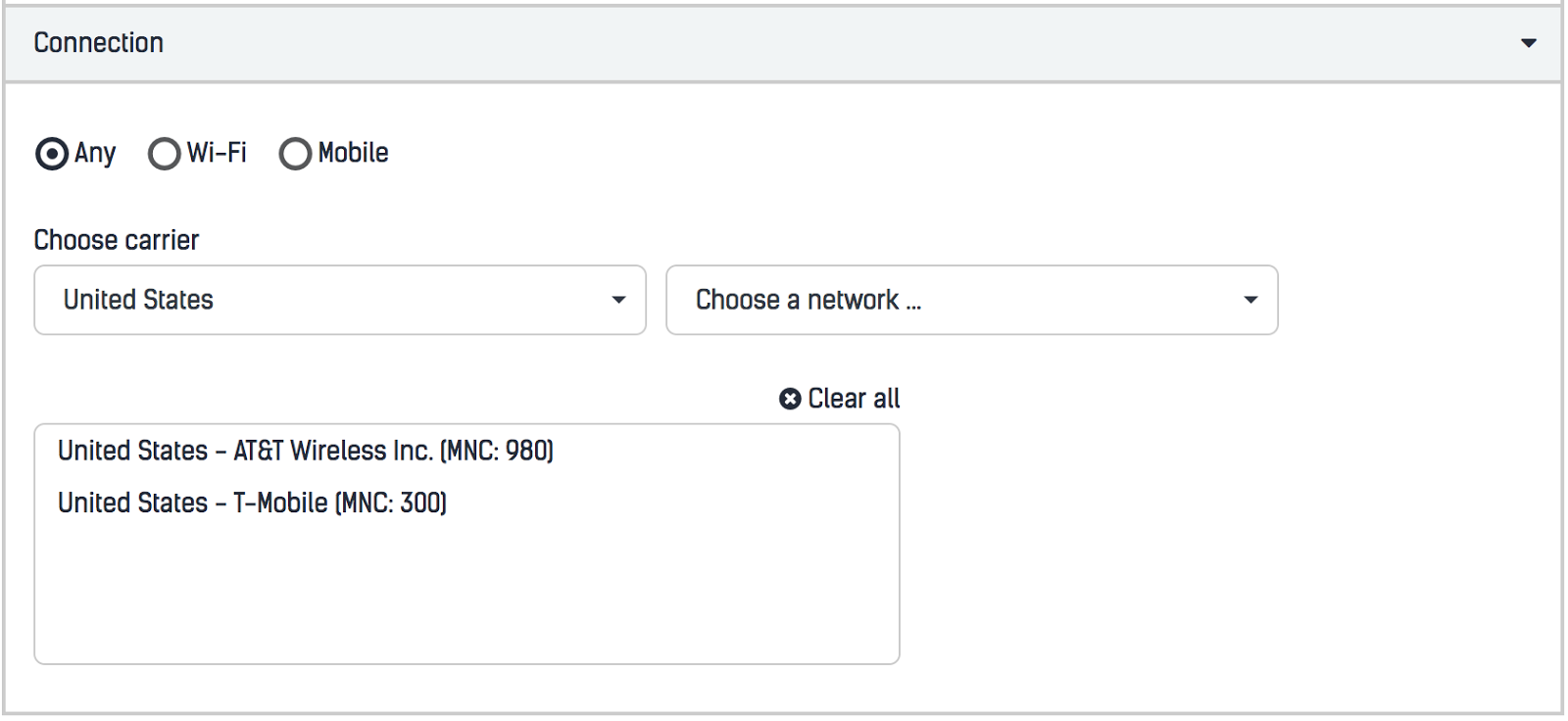Screen dimensions: 1568x721
Task: Select the Wi-Fi radio button
Action: click(x=165, y=154)
